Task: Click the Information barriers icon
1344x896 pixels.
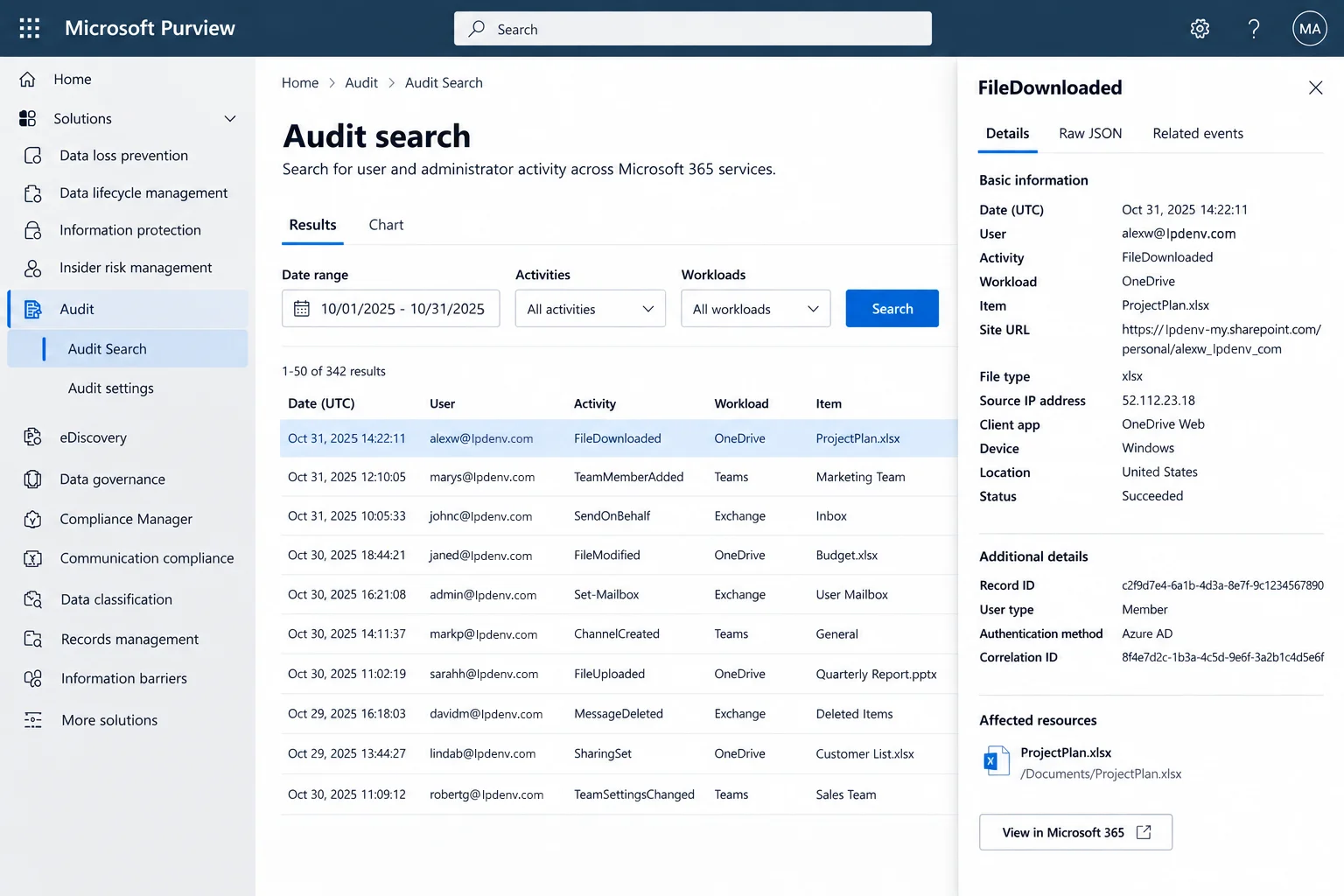Action: (x=33, y=678)
